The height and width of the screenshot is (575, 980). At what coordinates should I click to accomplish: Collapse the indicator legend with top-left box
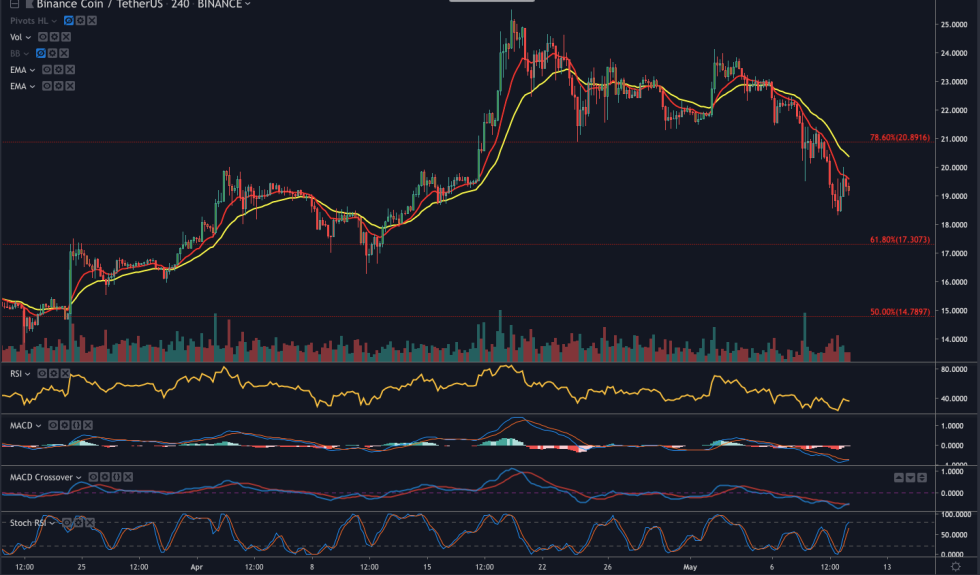14,4
